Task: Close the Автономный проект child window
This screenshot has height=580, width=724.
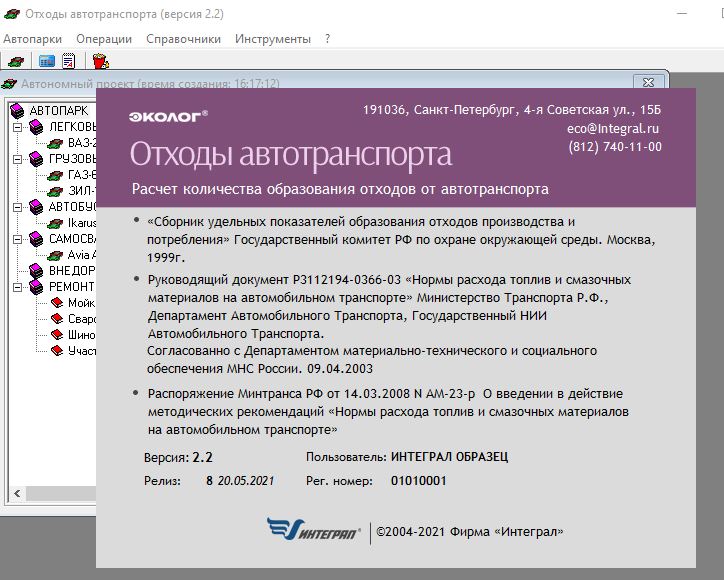Action: [x=649, y=82]
